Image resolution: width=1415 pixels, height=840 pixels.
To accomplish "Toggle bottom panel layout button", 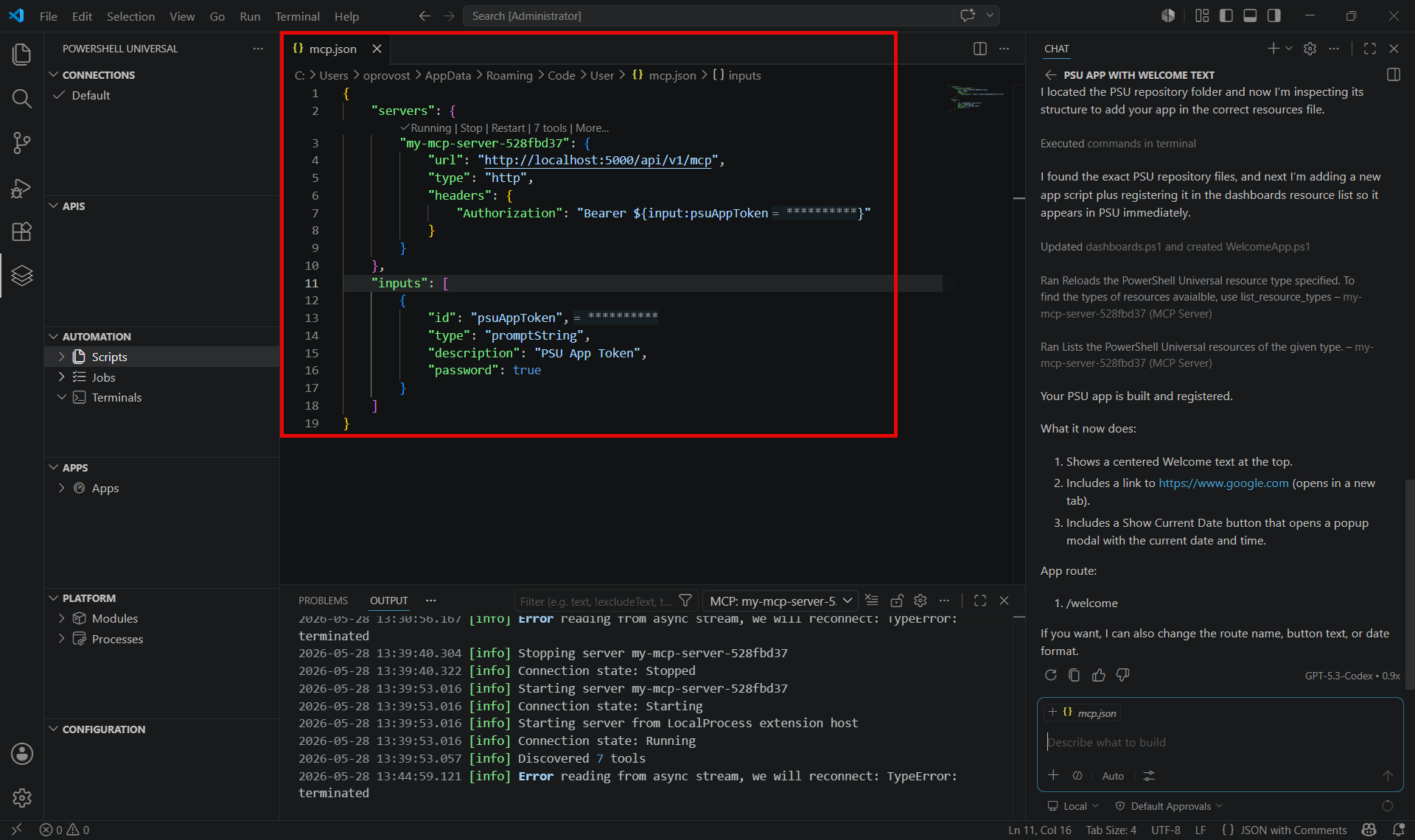I will (x=1250, y=15).
